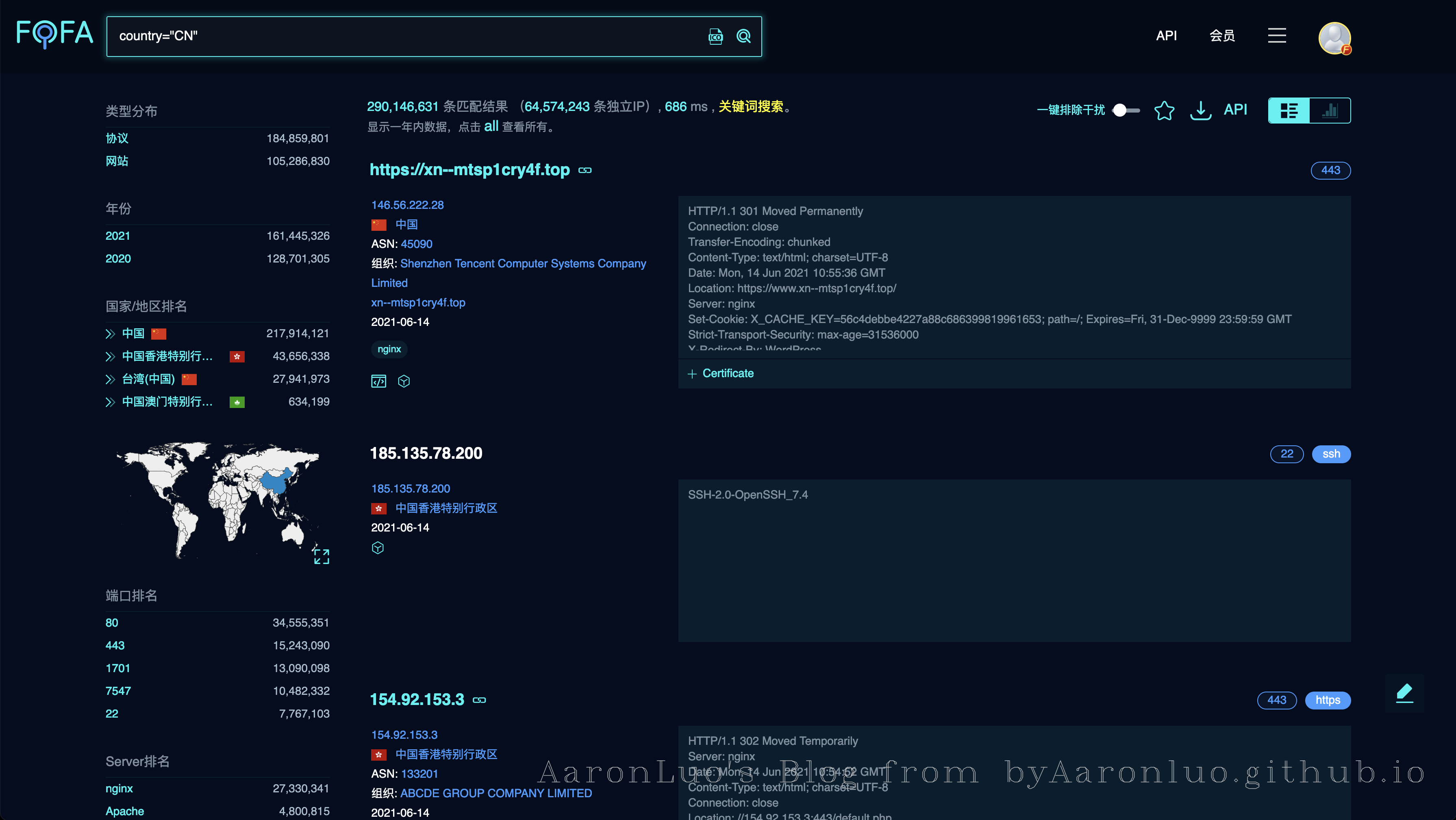Screen dimensions: 1456x820
Task: Click the ICO icon search button
Action: (715, 37)
